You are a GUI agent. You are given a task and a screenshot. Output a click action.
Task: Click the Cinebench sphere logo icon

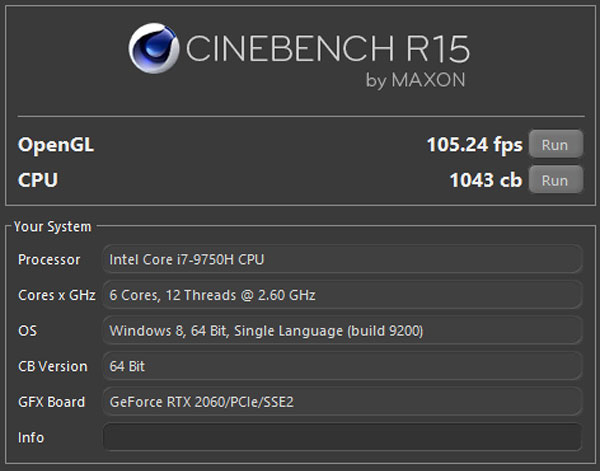point(154,50)
